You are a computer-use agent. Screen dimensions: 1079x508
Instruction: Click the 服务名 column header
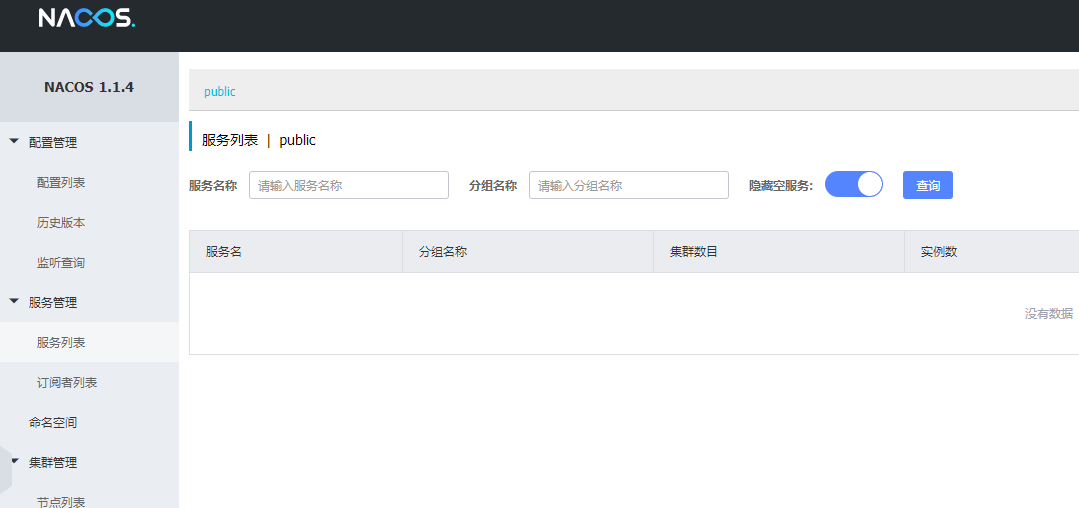224,252
